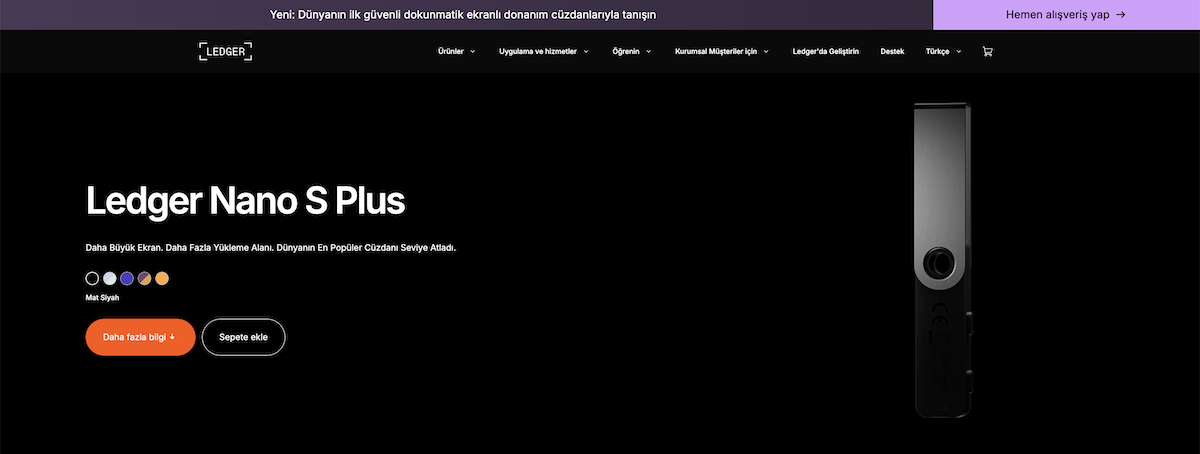Click the Sepete ekle button
The width and height of the screenshot is (1200, 454).
[x=244, y=337]
